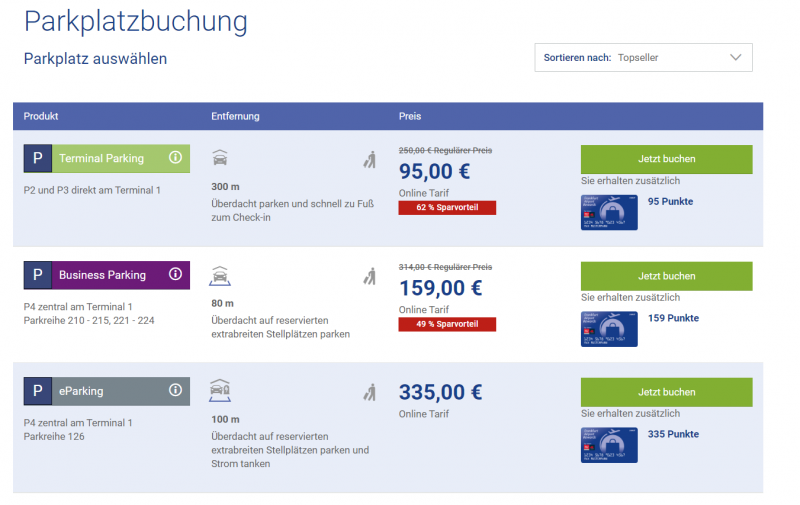Screen dimensions: 800x505
Task: Book Business Parking with 'Jetzt buchen'
Action: tap(666, 276)
